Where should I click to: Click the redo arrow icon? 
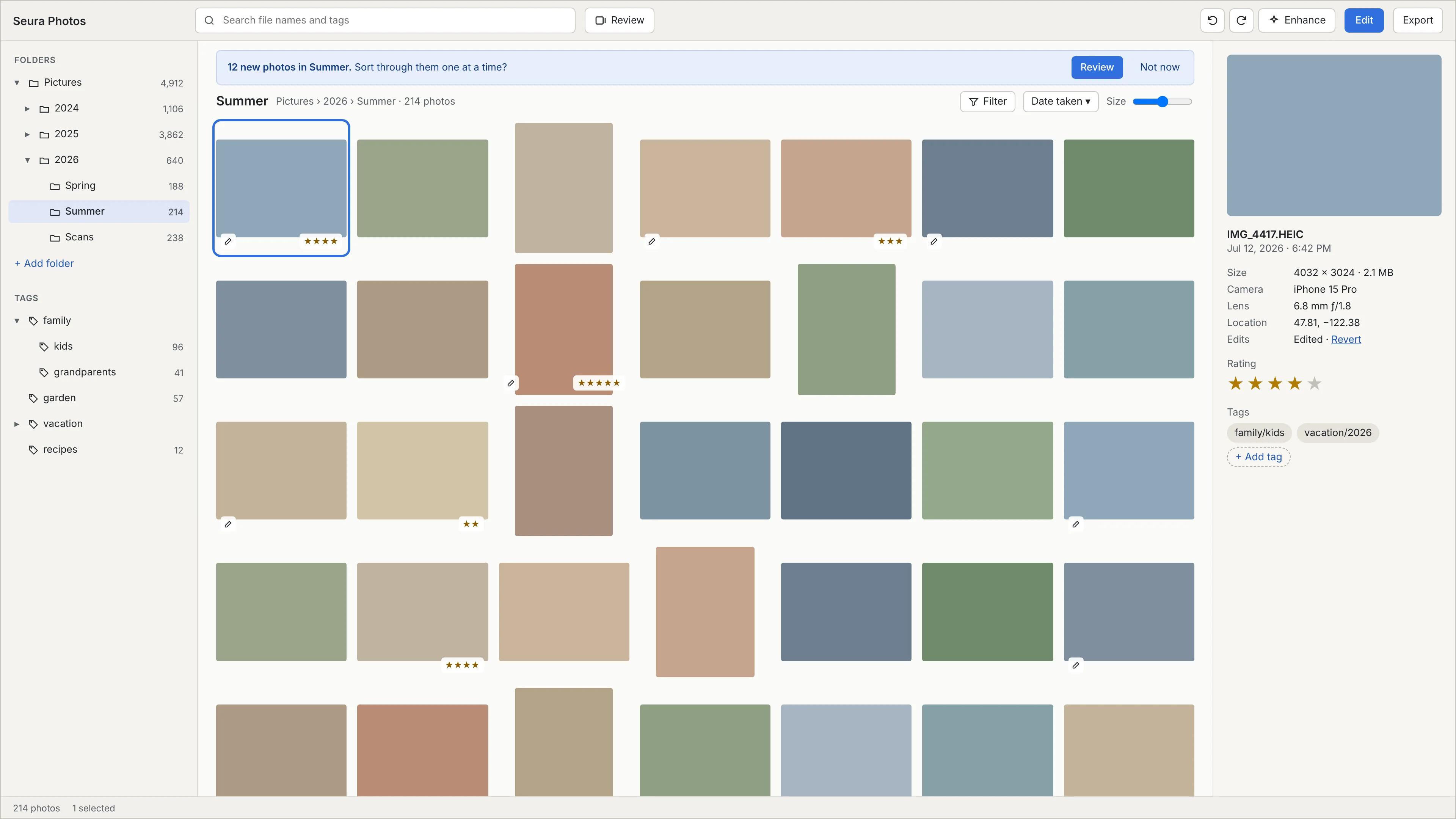[x=1241, y=20]
